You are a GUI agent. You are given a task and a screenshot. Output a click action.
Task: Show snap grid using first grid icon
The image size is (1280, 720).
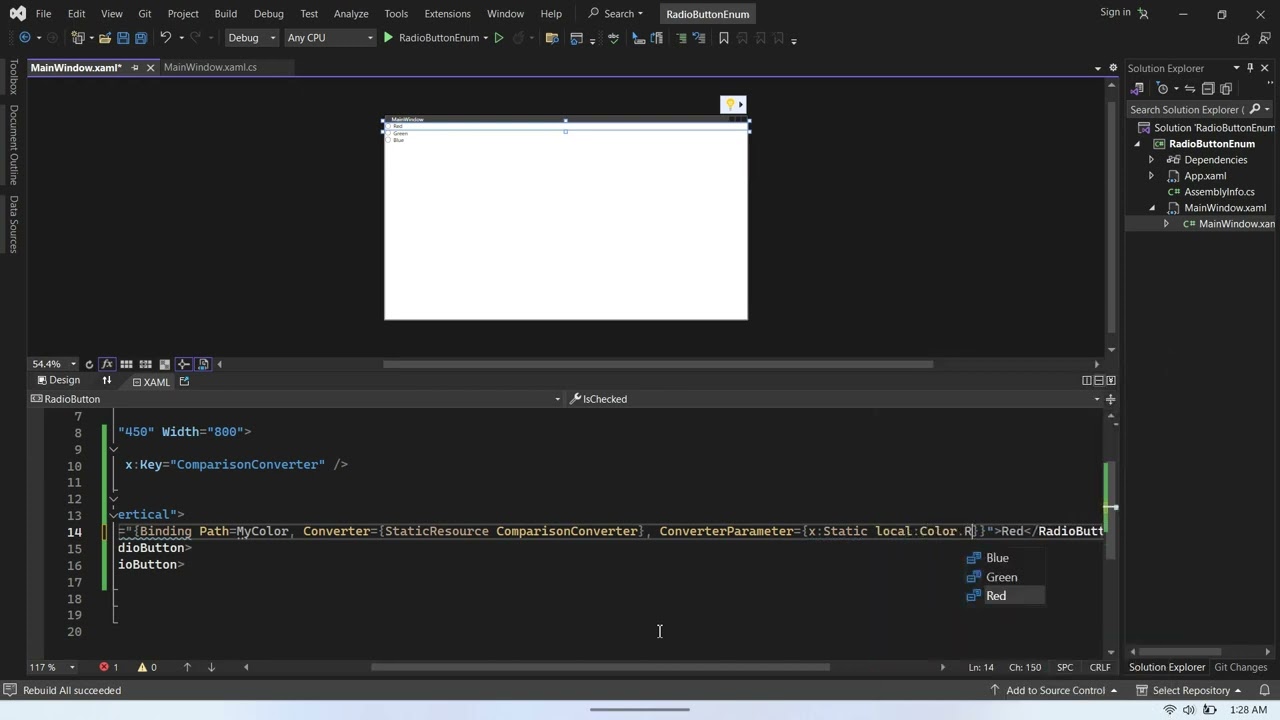coord(127,365)
